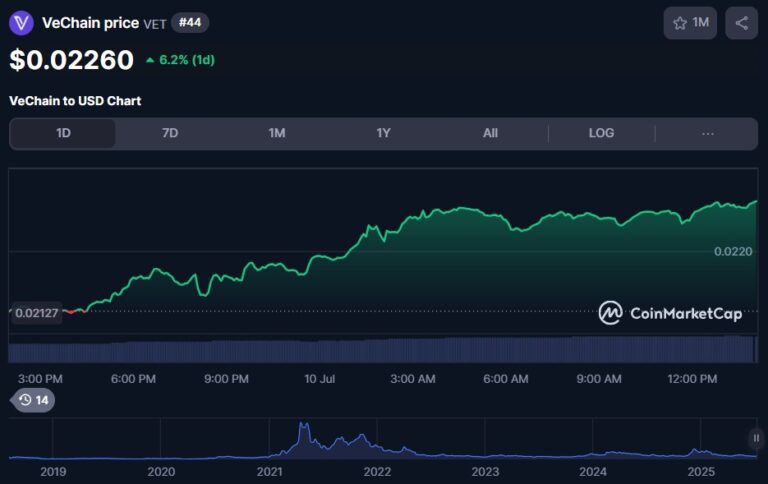Click the 0.02127 opening price label
This screenshot has height=484, width=768.
pos(36,312)
